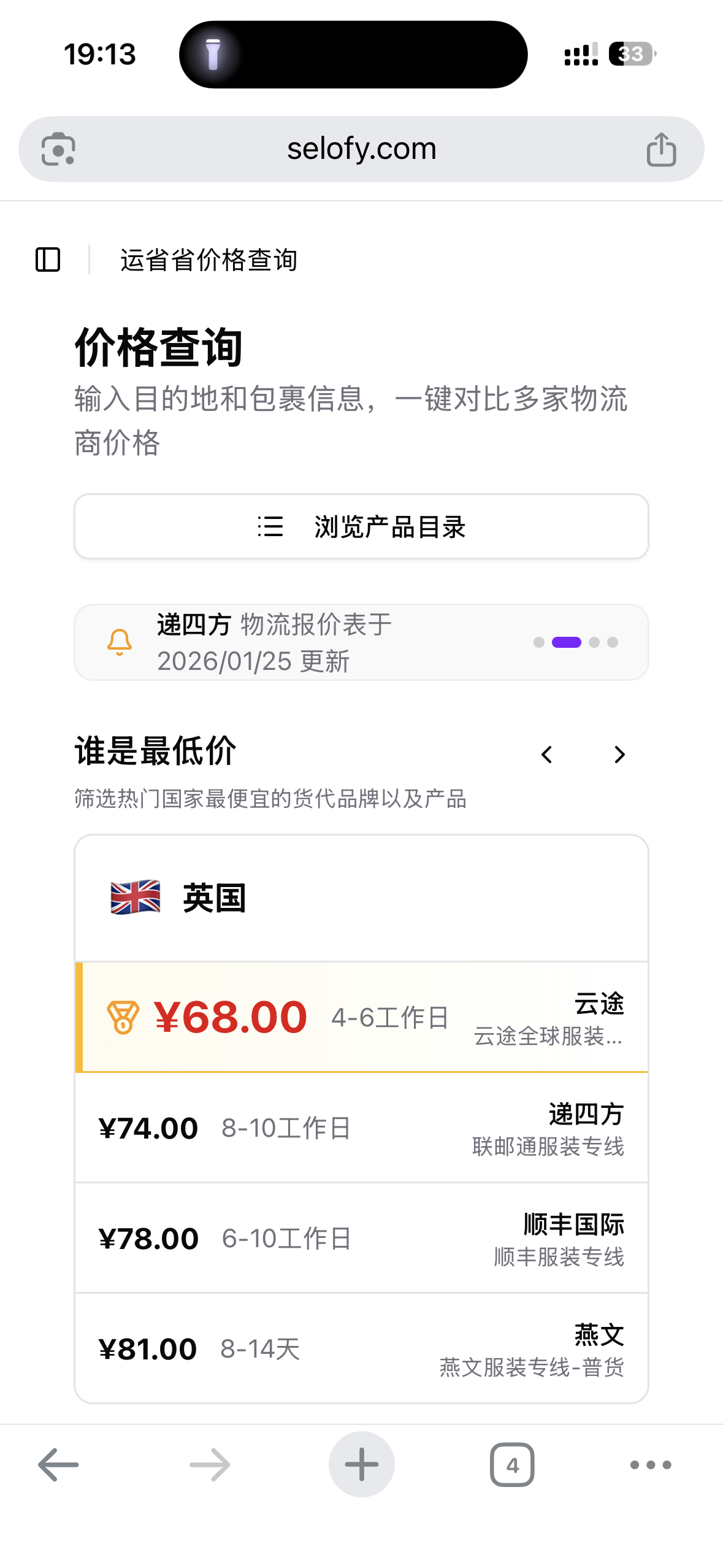Go back with the browser back arrow

[x=58, y=1464]
